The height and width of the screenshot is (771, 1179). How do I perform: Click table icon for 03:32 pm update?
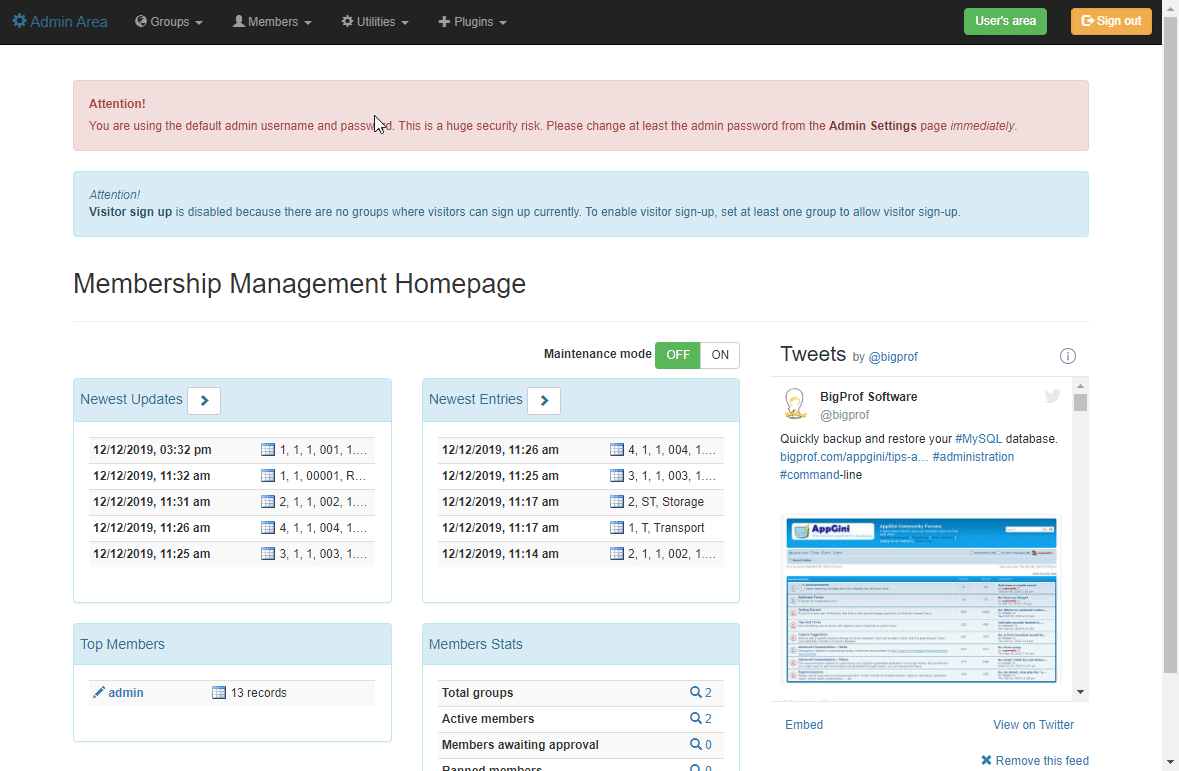[x=268, y=450]
